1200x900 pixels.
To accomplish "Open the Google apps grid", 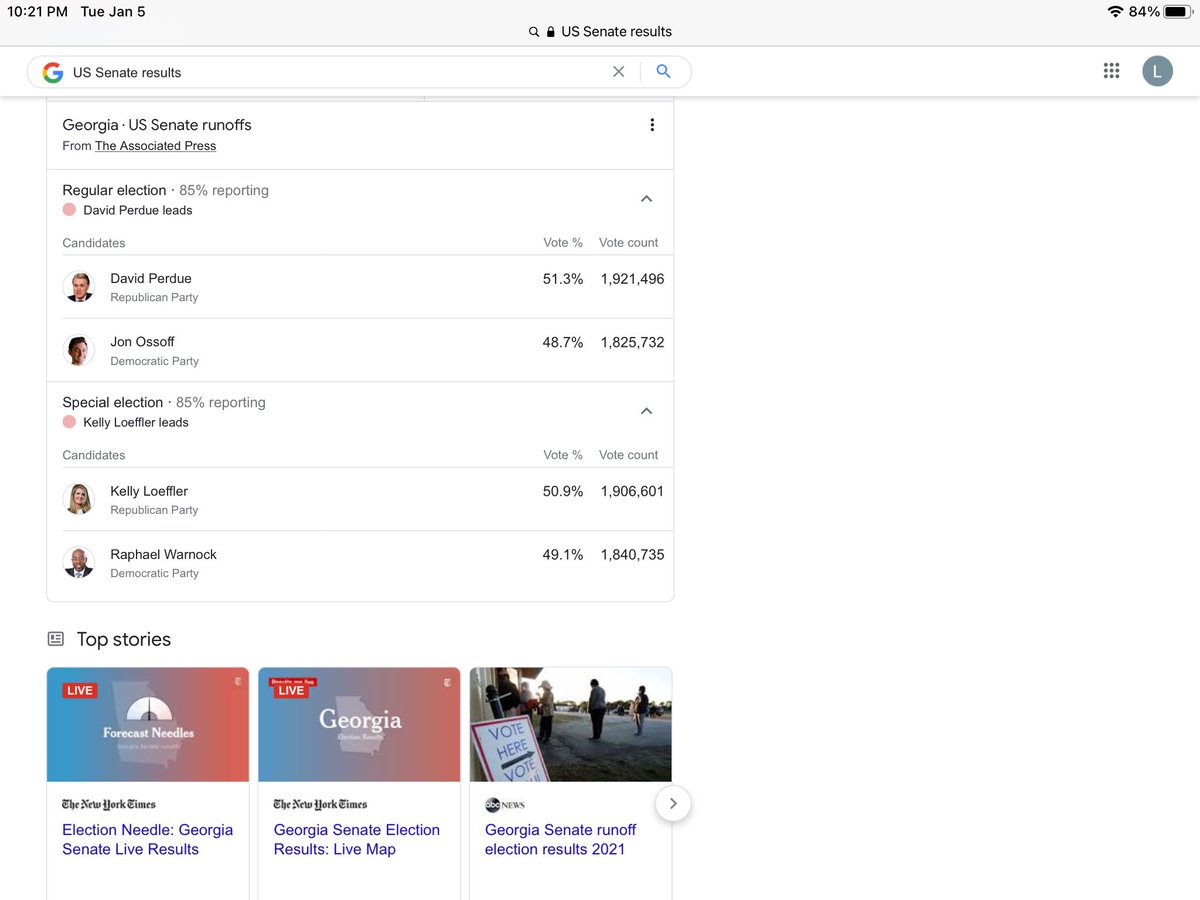I will click(1111, 71).
